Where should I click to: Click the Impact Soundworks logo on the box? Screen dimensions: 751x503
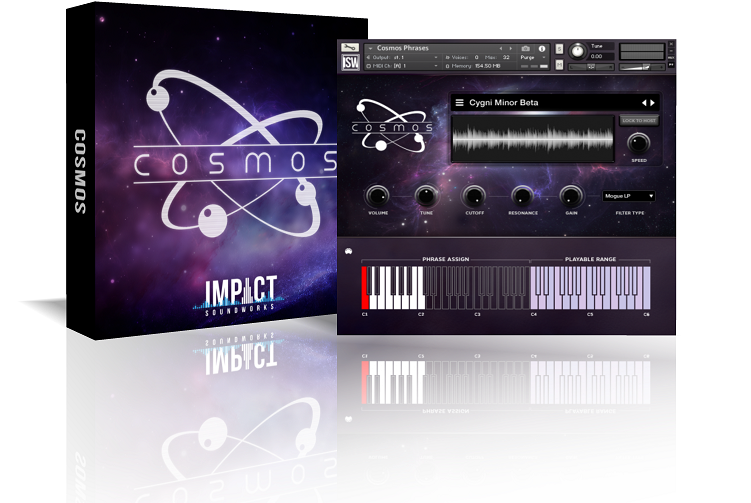(x=239, y=296)
